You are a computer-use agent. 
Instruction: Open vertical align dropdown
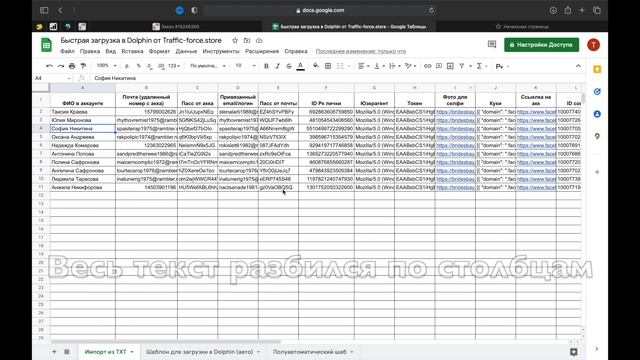[x=379, y=66]
